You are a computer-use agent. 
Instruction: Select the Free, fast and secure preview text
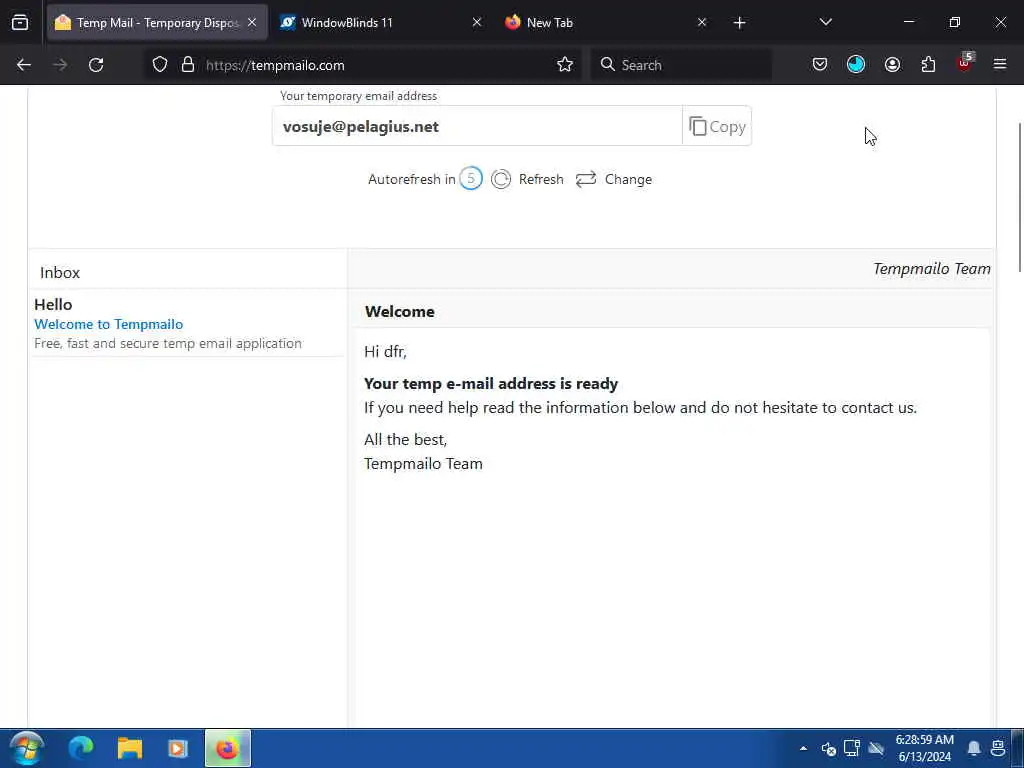pyautogui.click(x=168, y=344)
